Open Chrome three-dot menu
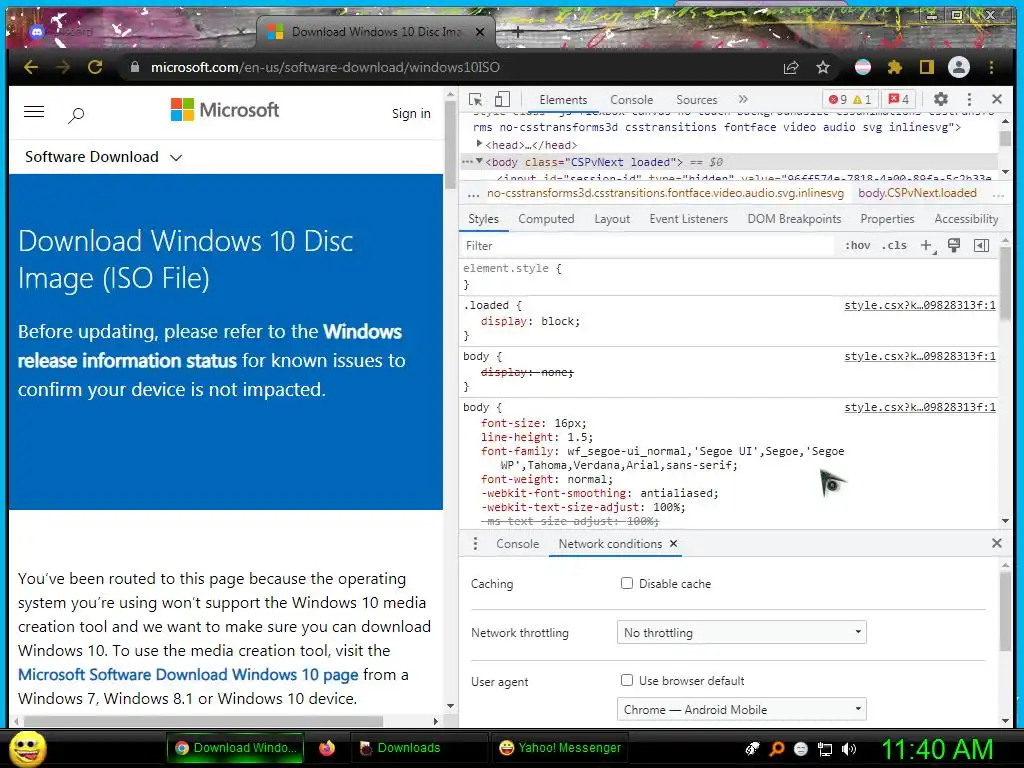Screen dimensions: 1024x768 (991, 67)
